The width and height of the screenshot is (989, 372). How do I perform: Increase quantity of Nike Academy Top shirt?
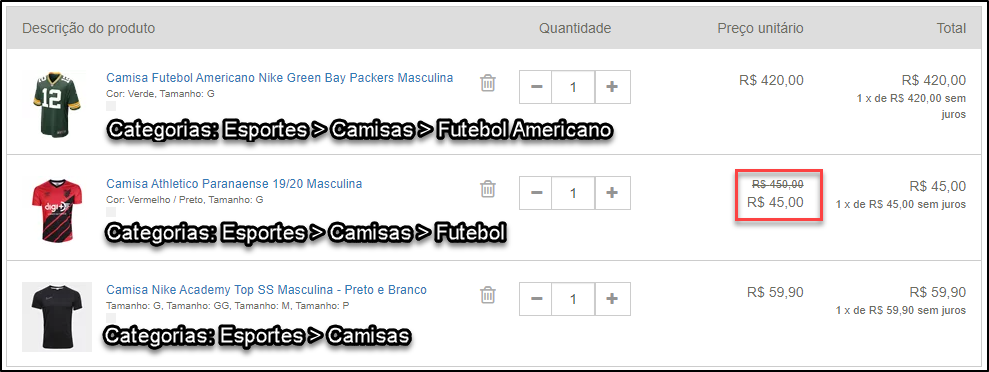[x=612, y=299]
